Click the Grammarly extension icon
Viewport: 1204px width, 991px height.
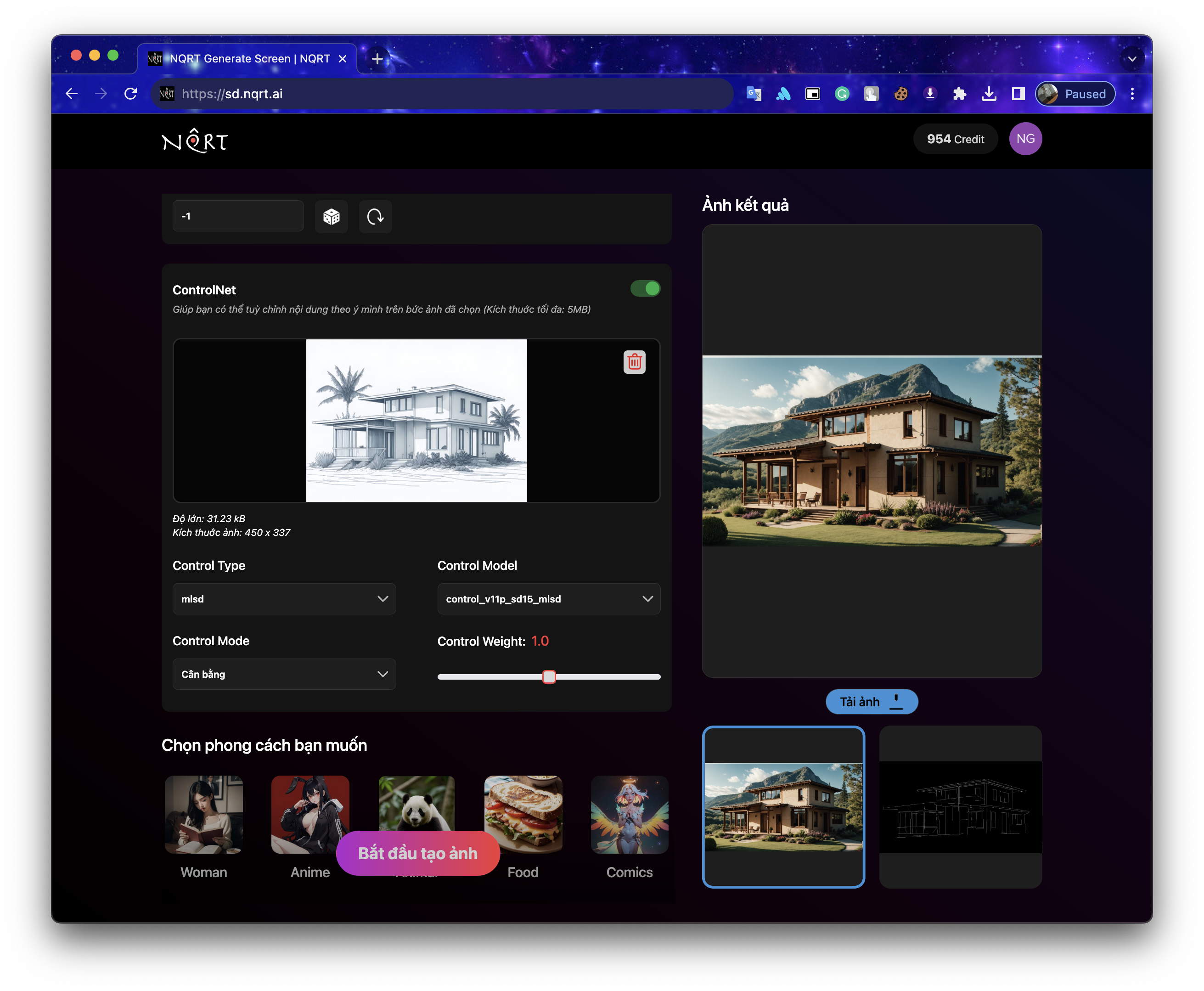click(842, 94)
